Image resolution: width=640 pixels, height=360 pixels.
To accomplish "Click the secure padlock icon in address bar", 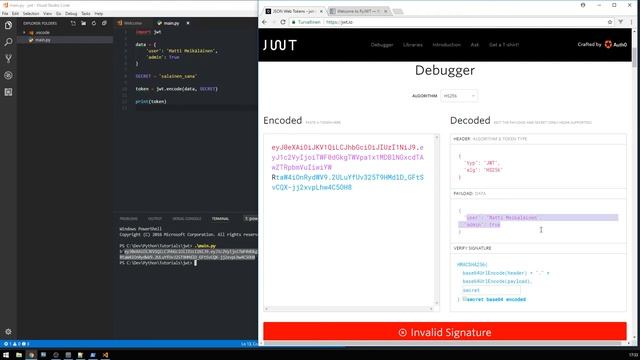I will (x=293, y=22).
